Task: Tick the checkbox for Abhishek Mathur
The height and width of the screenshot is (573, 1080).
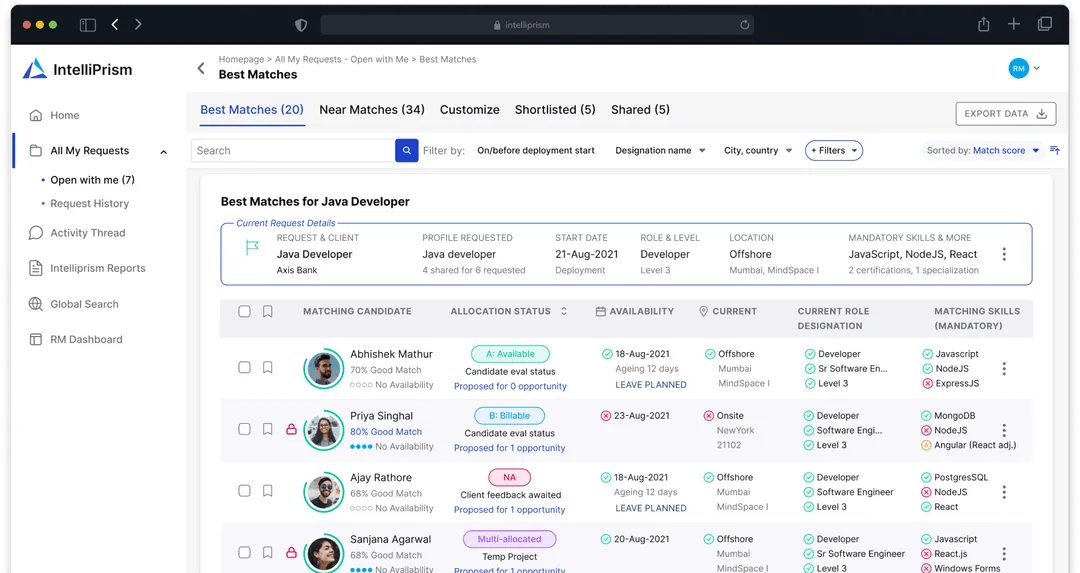Action: (244, 368)
